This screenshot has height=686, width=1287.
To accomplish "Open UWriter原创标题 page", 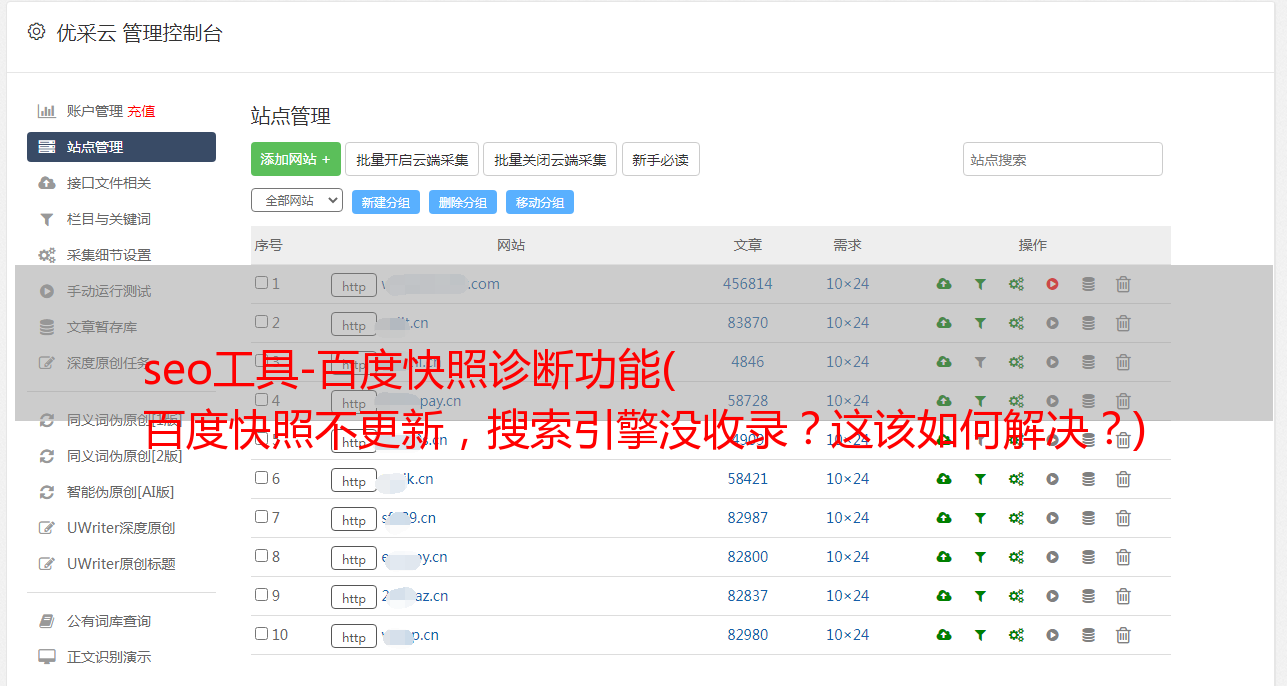I will pos(121,564).
